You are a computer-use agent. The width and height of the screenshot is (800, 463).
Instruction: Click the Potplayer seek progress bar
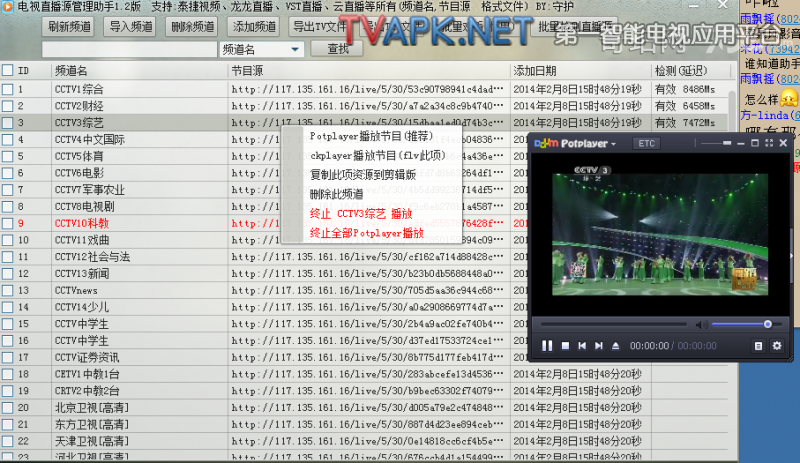click(x=614, y=324)
